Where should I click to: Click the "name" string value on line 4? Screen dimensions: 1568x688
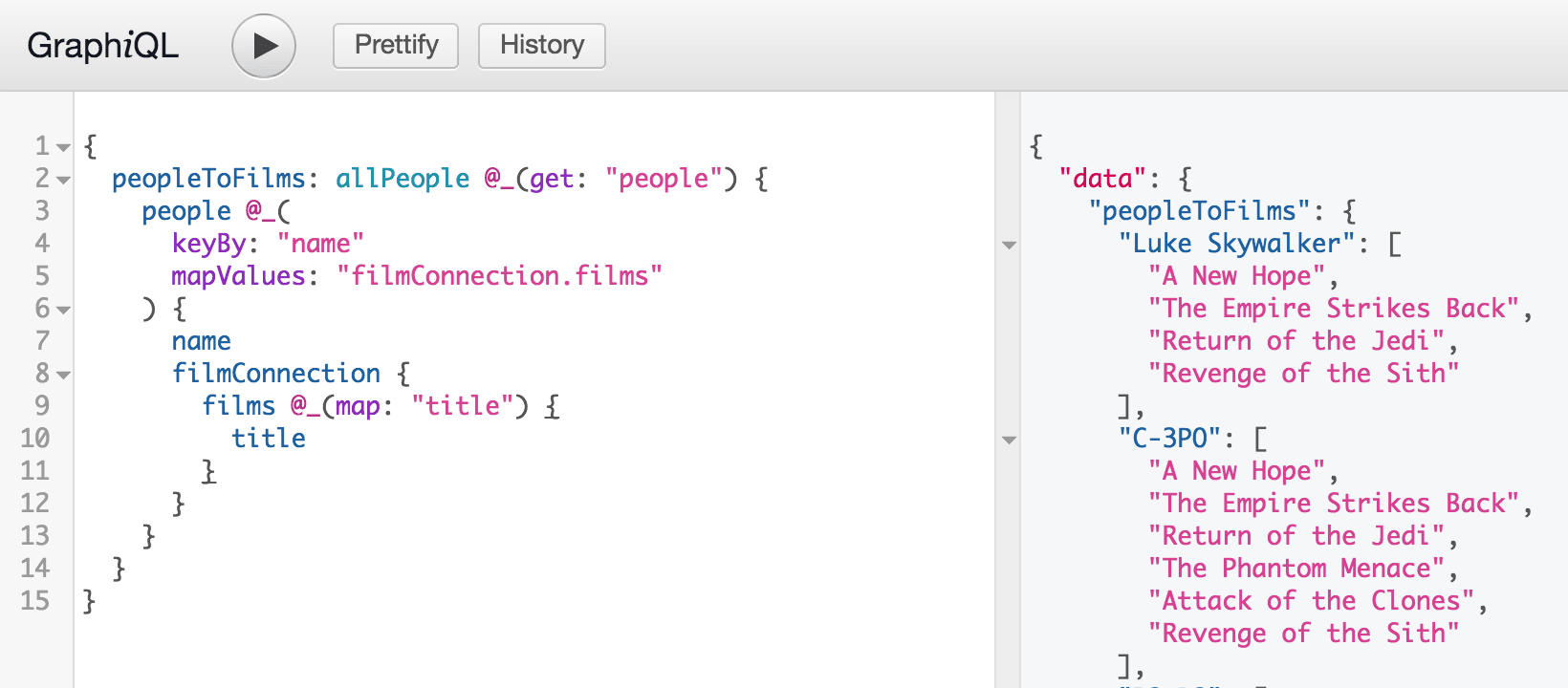(321, 244)
